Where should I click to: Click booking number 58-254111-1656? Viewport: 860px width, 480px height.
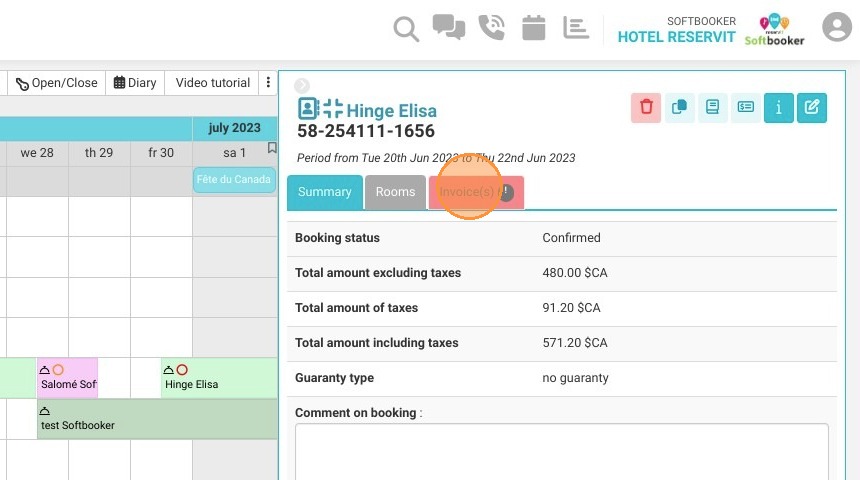point(366,131)
